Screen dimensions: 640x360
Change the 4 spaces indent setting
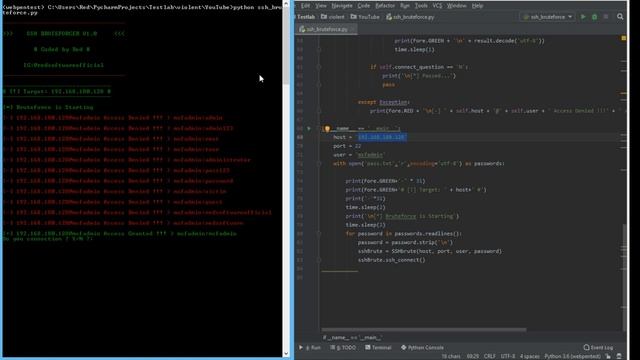[529, 356]
